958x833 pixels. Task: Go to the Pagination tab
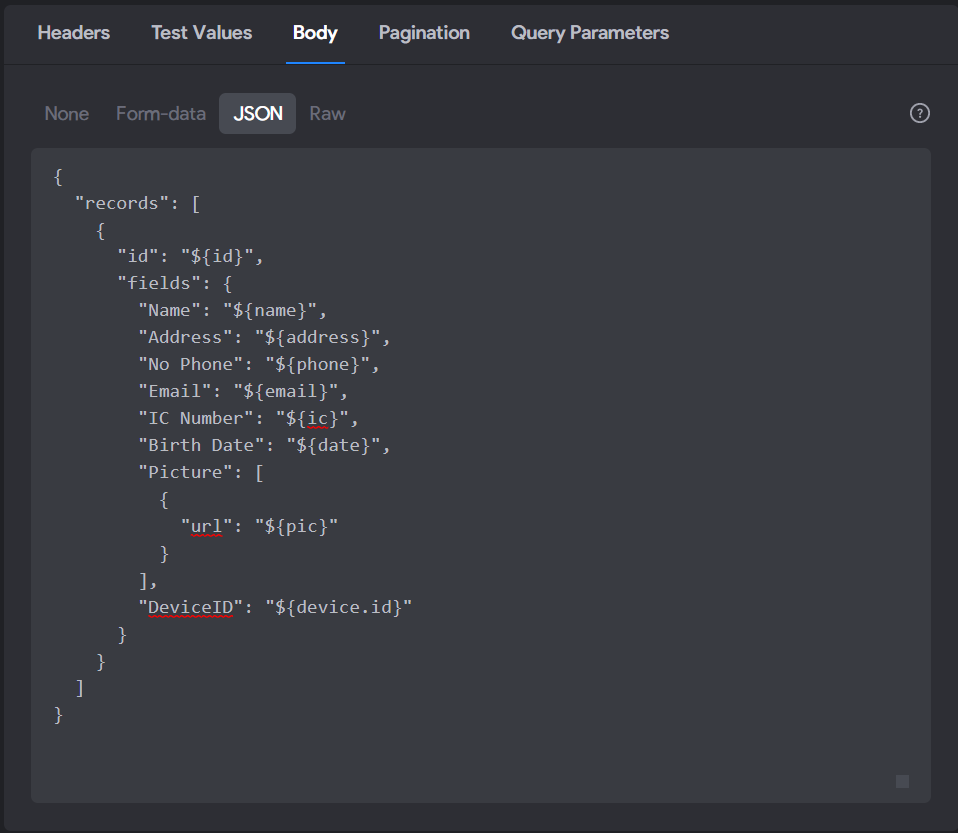pos(424,32)
